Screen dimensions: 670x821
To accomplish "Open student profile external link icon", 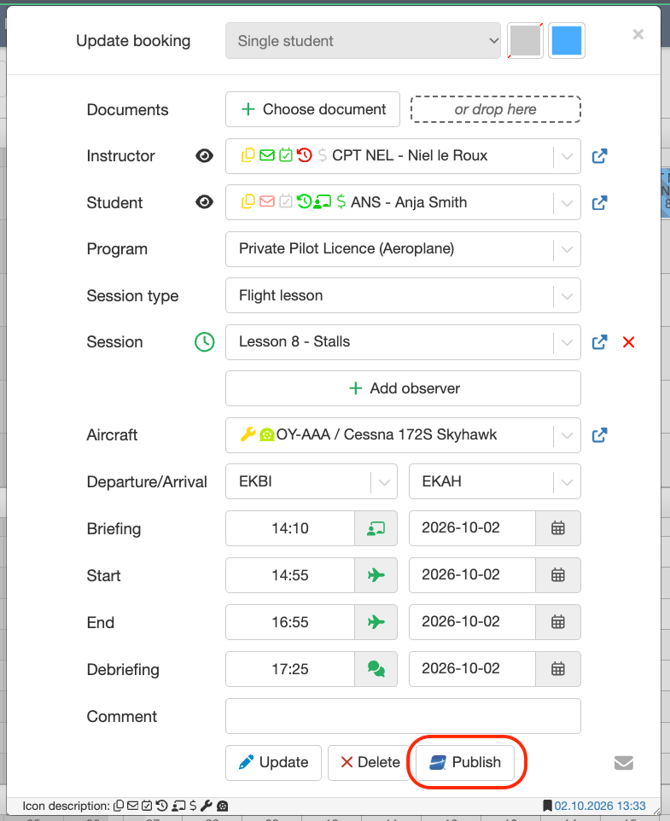I will [x=599, y=203].
